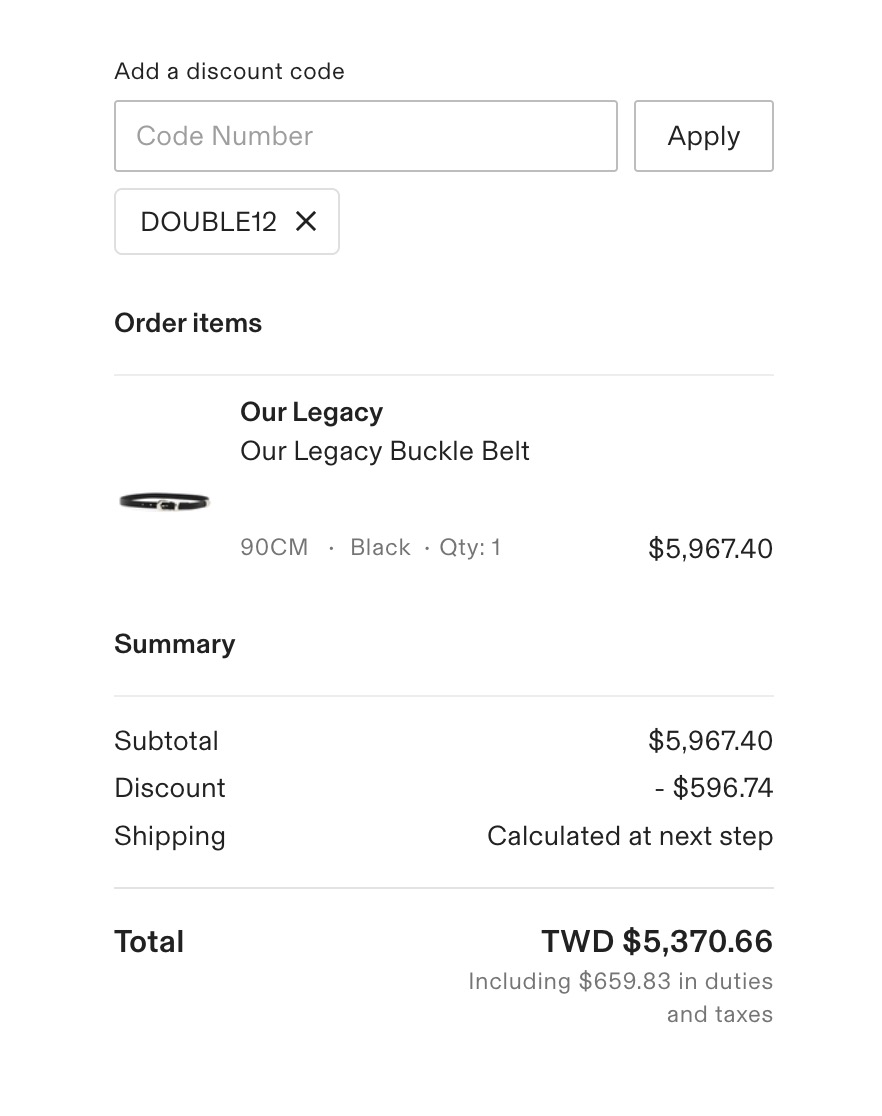The width and height of the screenshot is (882, 1116).
Task: Open the Our Legacy Buckle Belt title
Action: [385, 451]
